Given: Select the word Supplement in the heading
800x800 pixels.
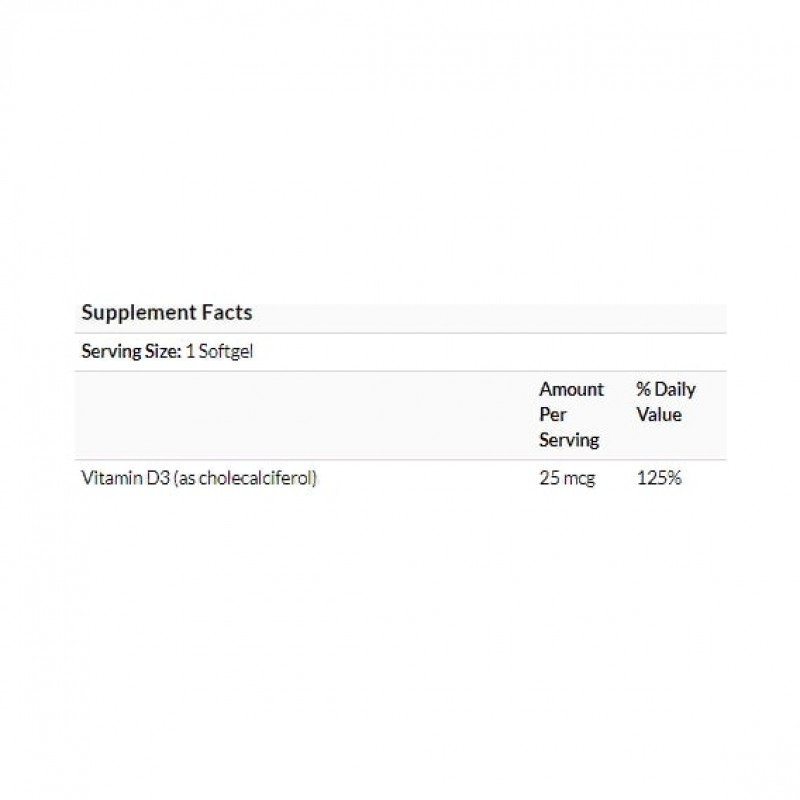Looking at the screenshot, I should coord(139,313).
